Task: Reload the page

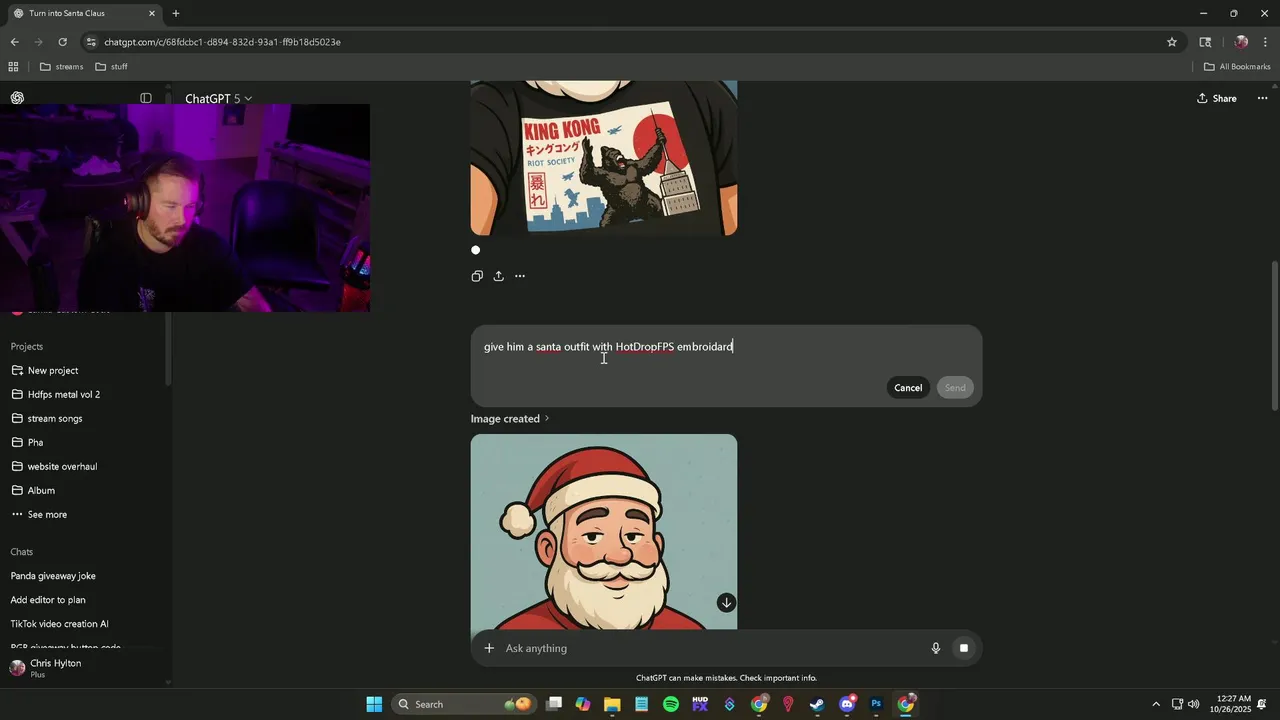Action: 63,42
